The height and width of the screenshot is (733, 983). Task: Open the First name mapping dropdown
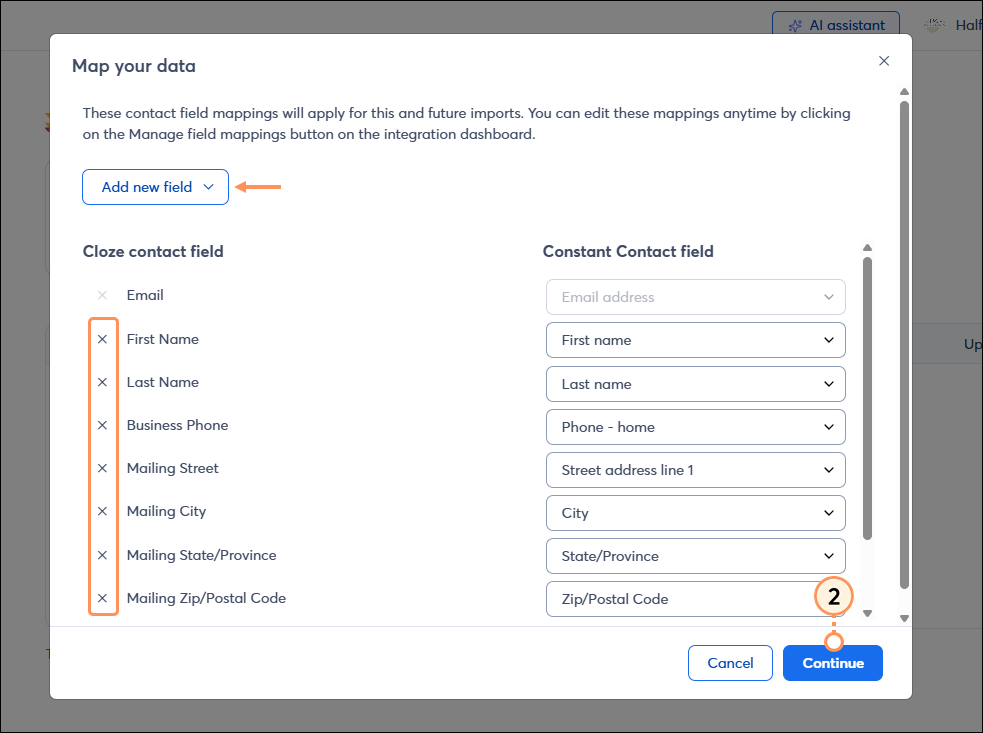(x=695, y=340)
